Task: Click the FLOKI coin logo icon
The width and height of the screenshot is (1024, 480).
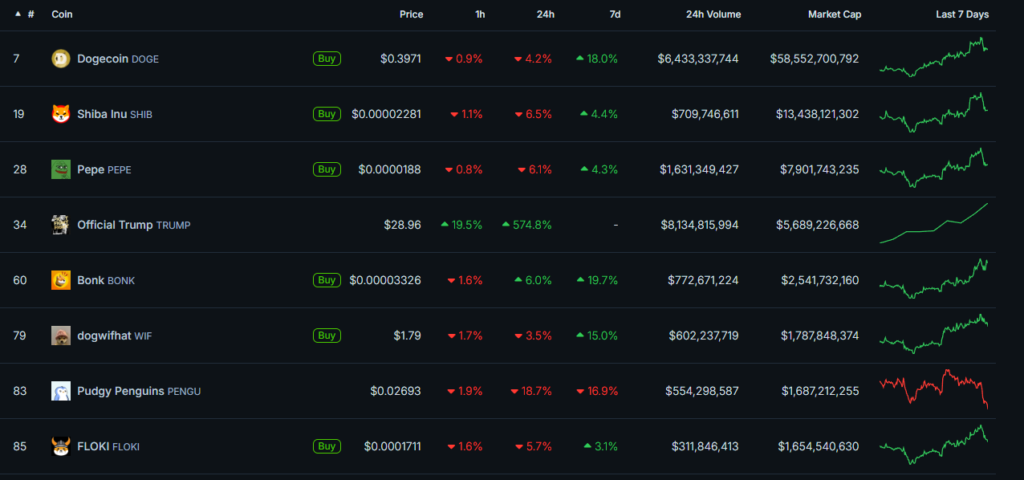Action: point(60,446)
